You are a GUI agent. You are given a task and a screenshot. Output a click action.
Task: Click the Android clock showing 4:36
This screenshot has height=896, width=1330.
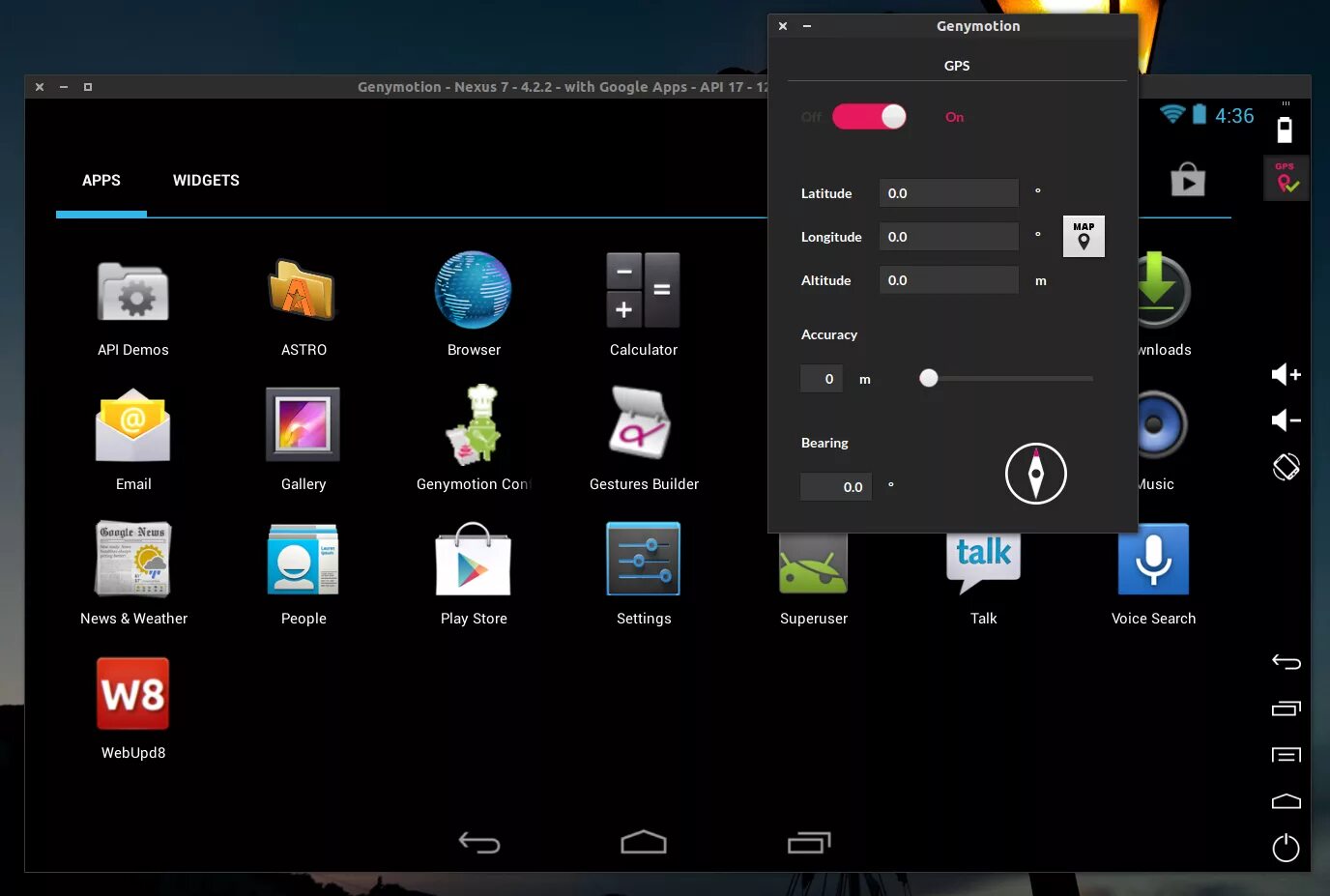point(1234,116)
